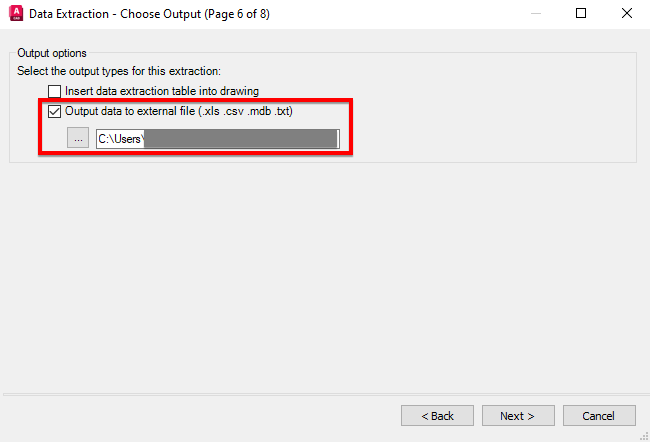
Task: Click the separator line above the Back button
Action: pyautogui.click(x=325, y=394)
